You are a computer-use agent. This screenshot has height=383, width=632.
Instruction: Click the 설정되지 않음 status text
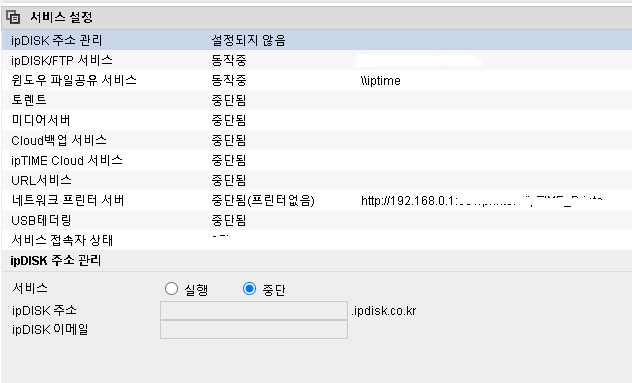249,40
